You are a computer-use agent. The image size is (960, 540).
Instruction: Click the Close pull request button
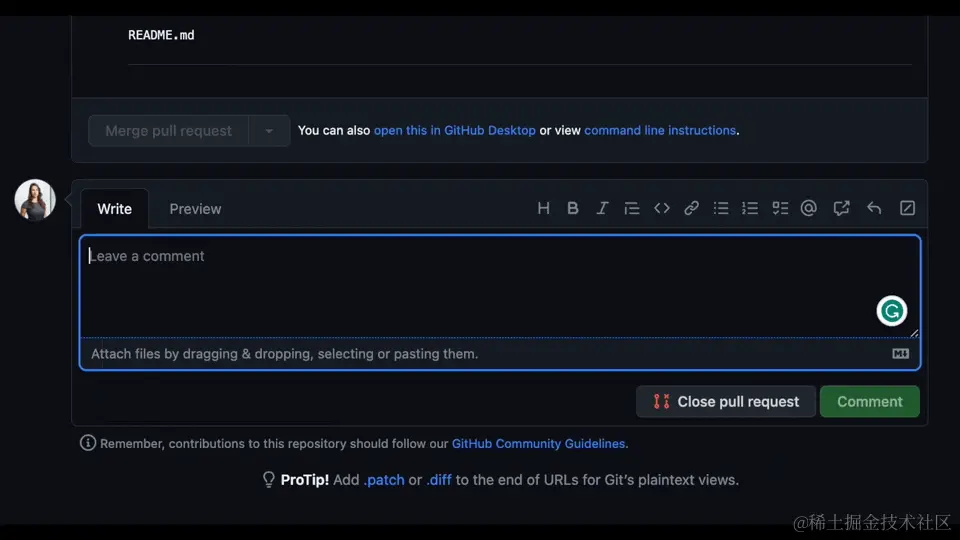click(726, 402)
